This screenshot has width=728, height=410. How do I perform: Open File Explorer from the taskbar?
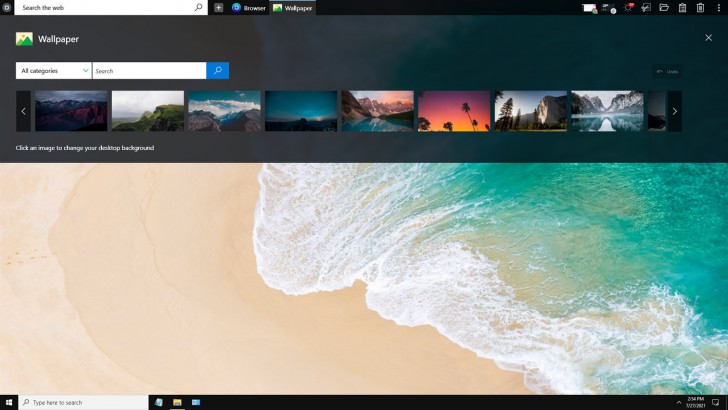point(177,402)
